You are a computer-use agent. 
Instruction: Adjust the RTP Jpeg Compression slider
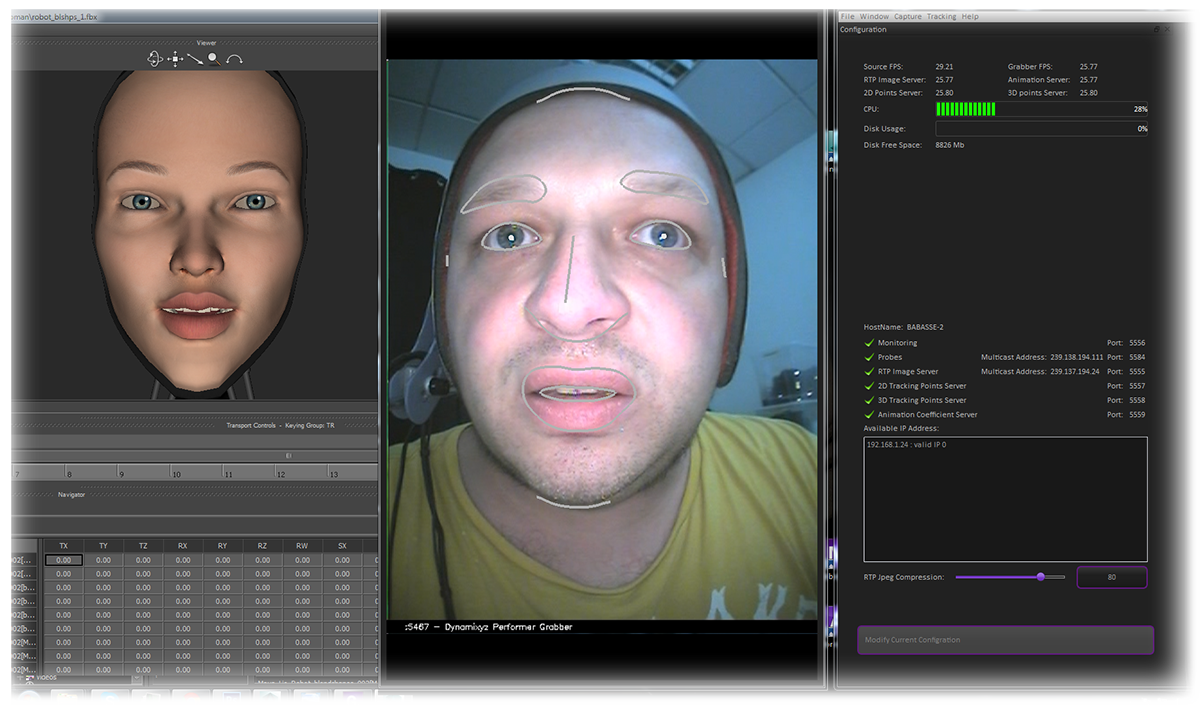pos(1040,577)
